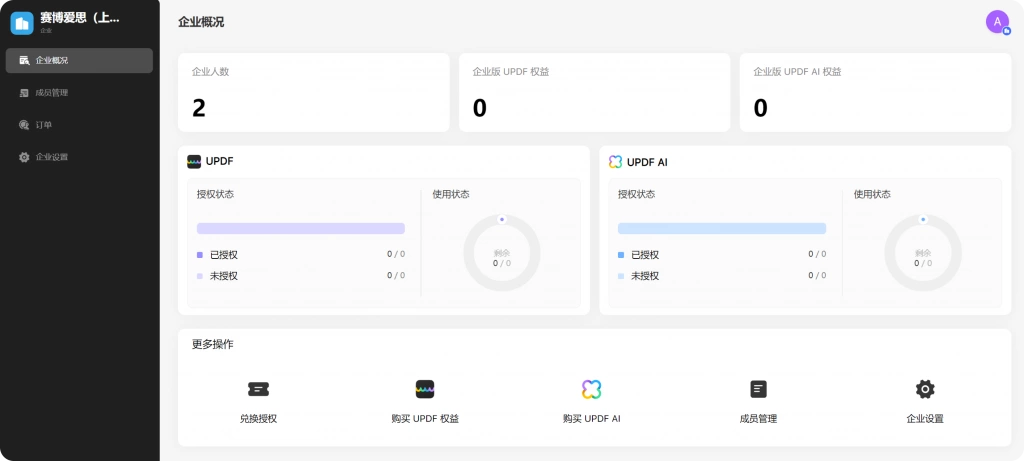This screenshot has width=1024, height=461.
Task: Click the gear icon beside sidebar 企业设置
Action: pyautogui.click(x=24, y=157)
